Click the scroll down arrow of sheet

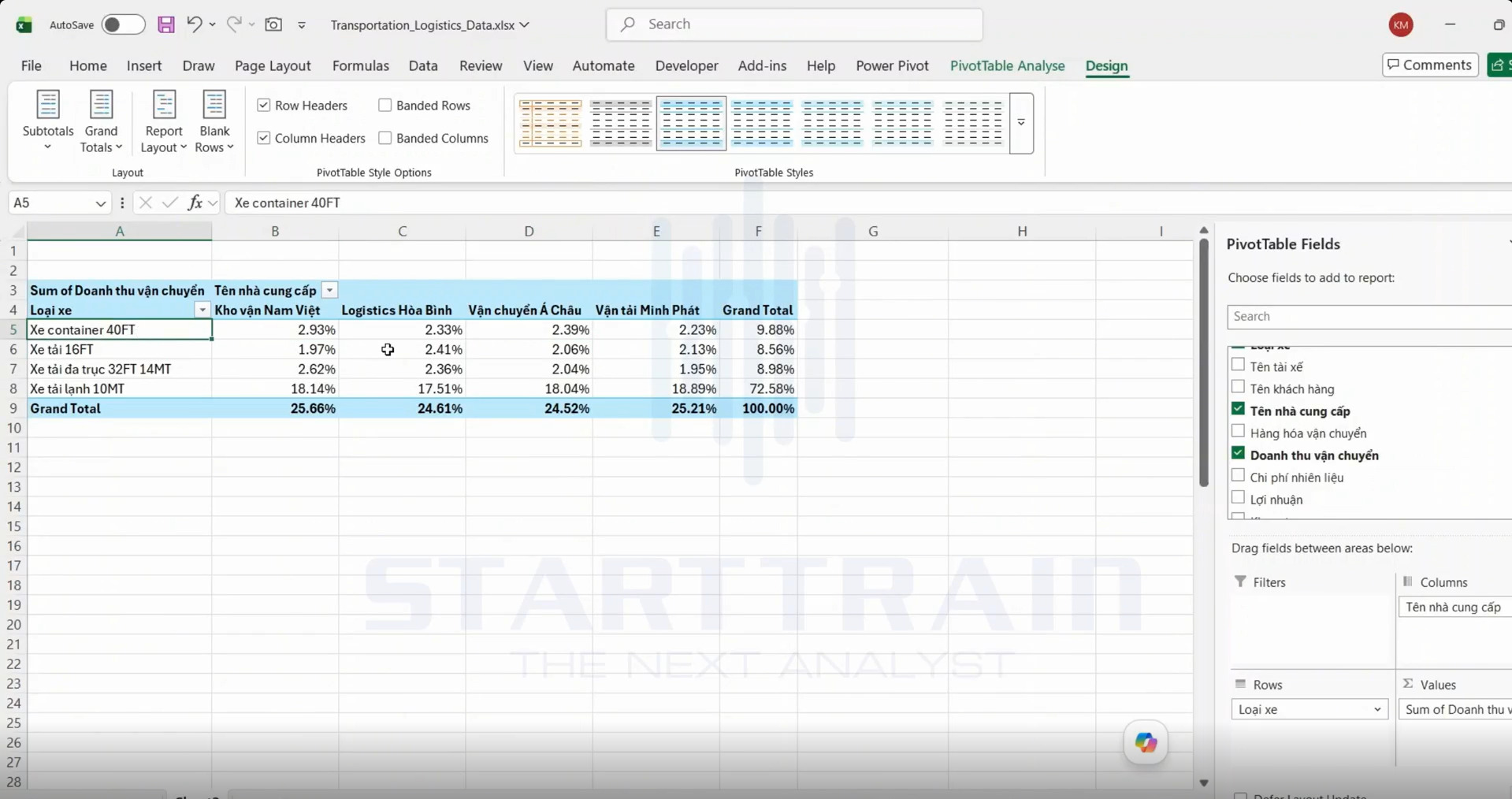(x=1203, y=782)
